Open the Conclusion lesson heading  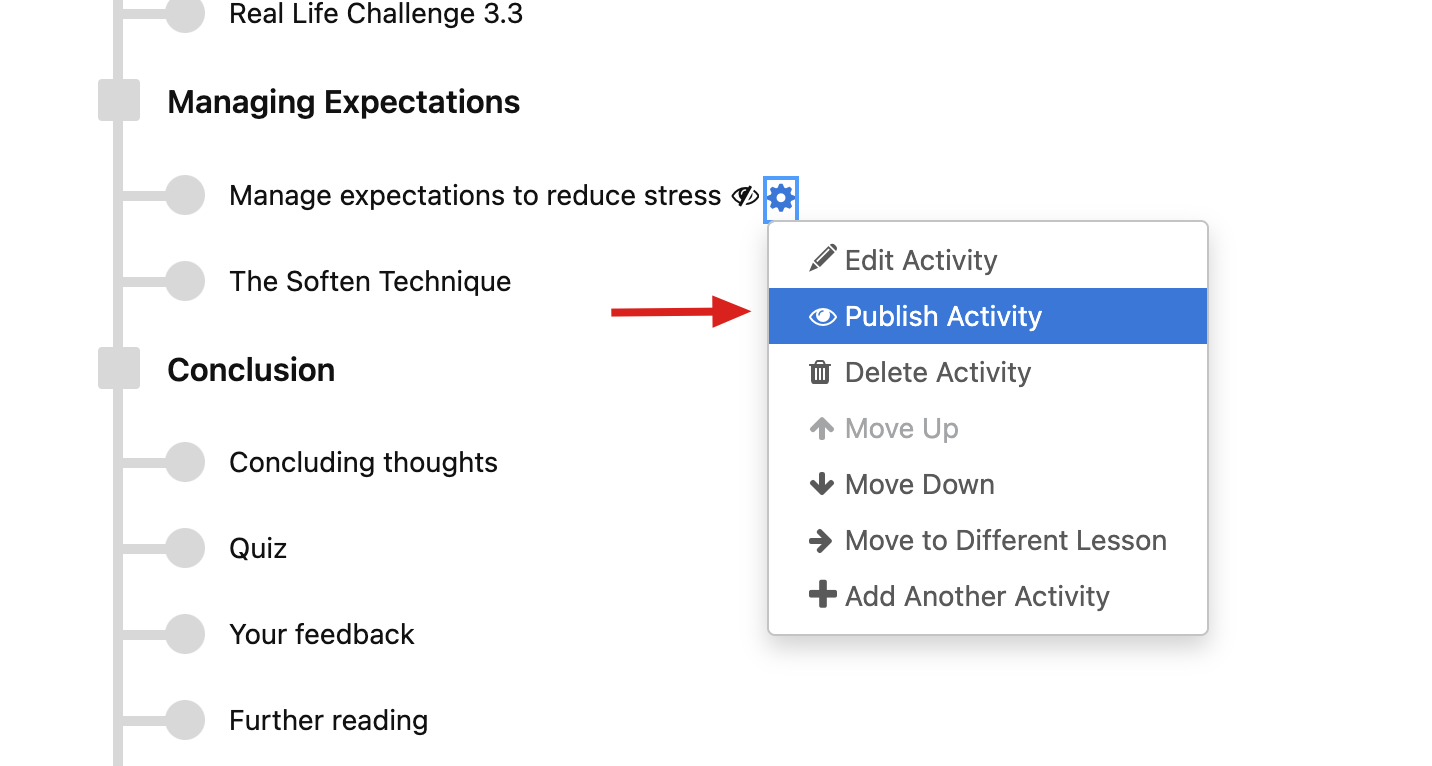pos(251,370)
